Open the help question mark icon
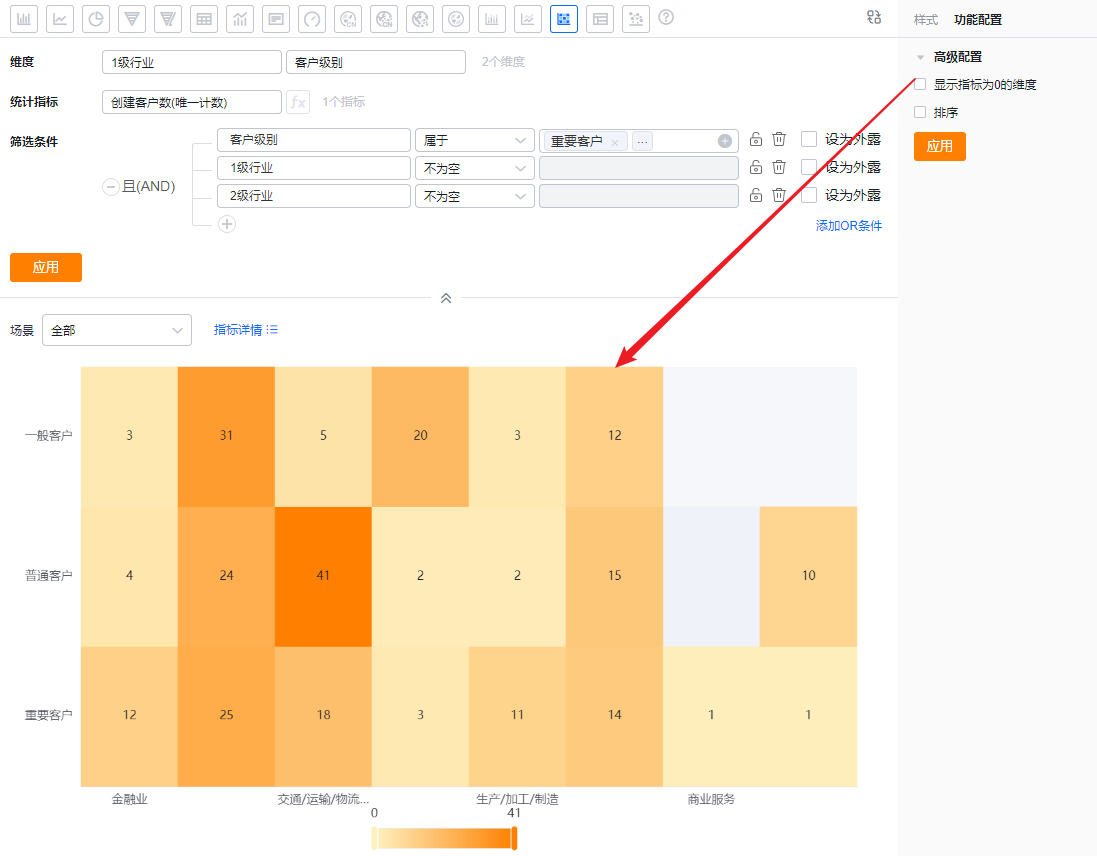 [666, 18]
